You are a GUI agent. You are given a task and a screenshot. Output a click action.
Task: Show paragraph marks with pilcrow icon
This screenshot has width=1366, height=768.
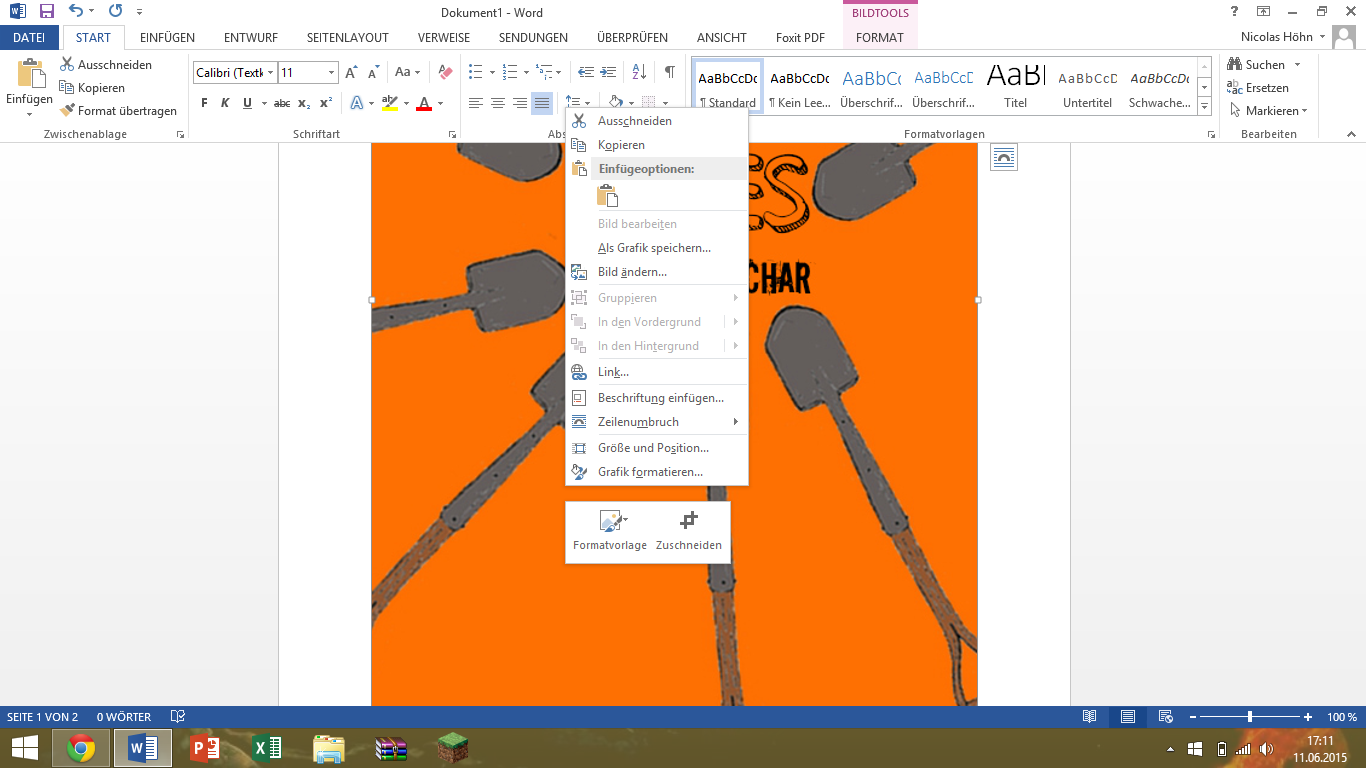point(669,72)
